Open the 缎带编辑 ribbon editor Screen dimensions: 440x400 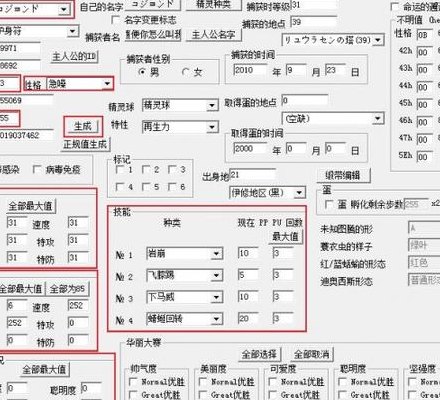tap(343, 175)
